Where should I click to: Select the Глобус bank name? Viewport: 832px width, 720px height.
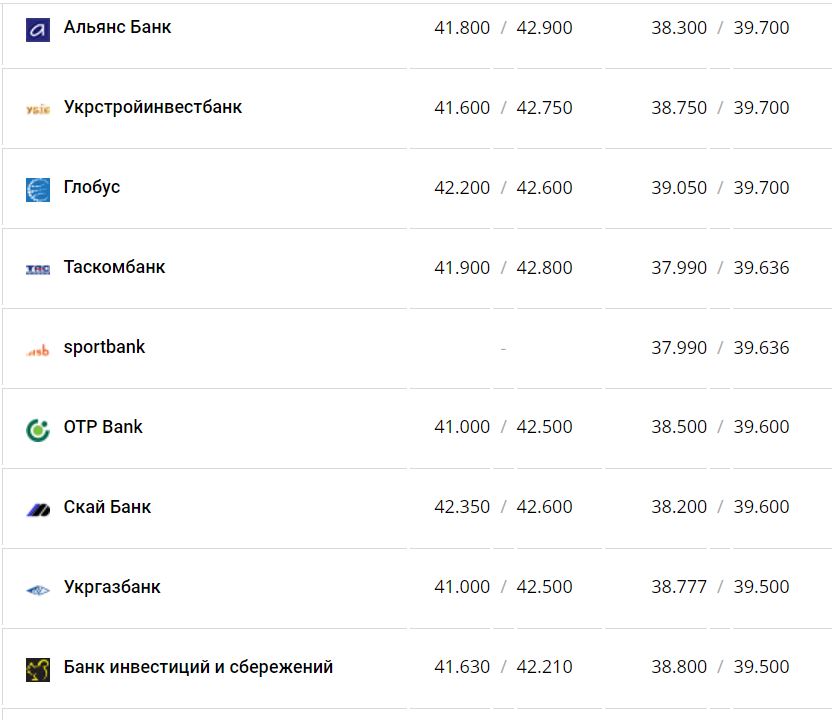(91, 187)
